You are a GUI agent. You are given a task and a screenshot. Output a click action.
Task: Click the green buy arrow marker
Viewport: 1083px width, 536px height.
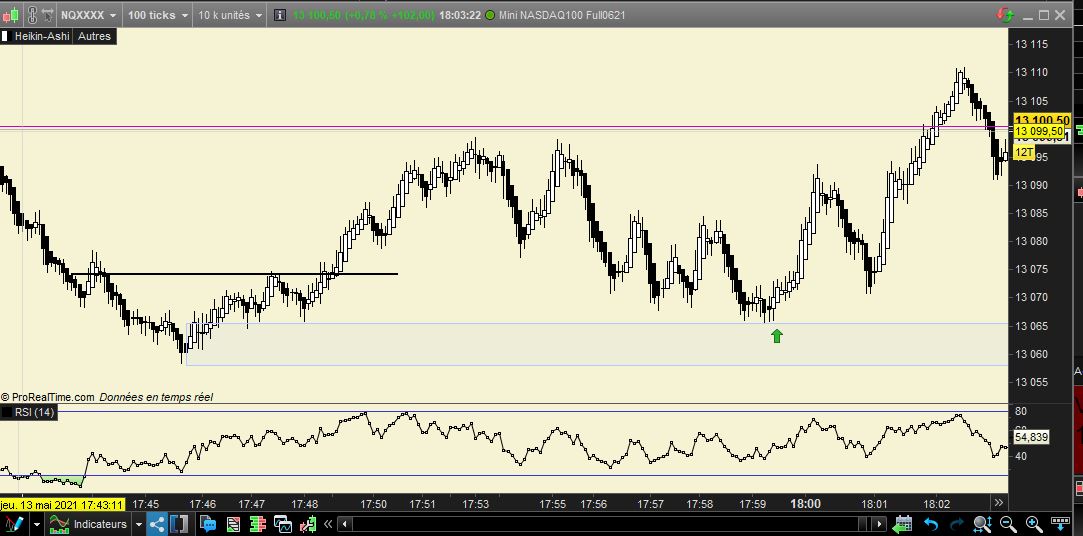pyautogui.click(x=777, y=336)
